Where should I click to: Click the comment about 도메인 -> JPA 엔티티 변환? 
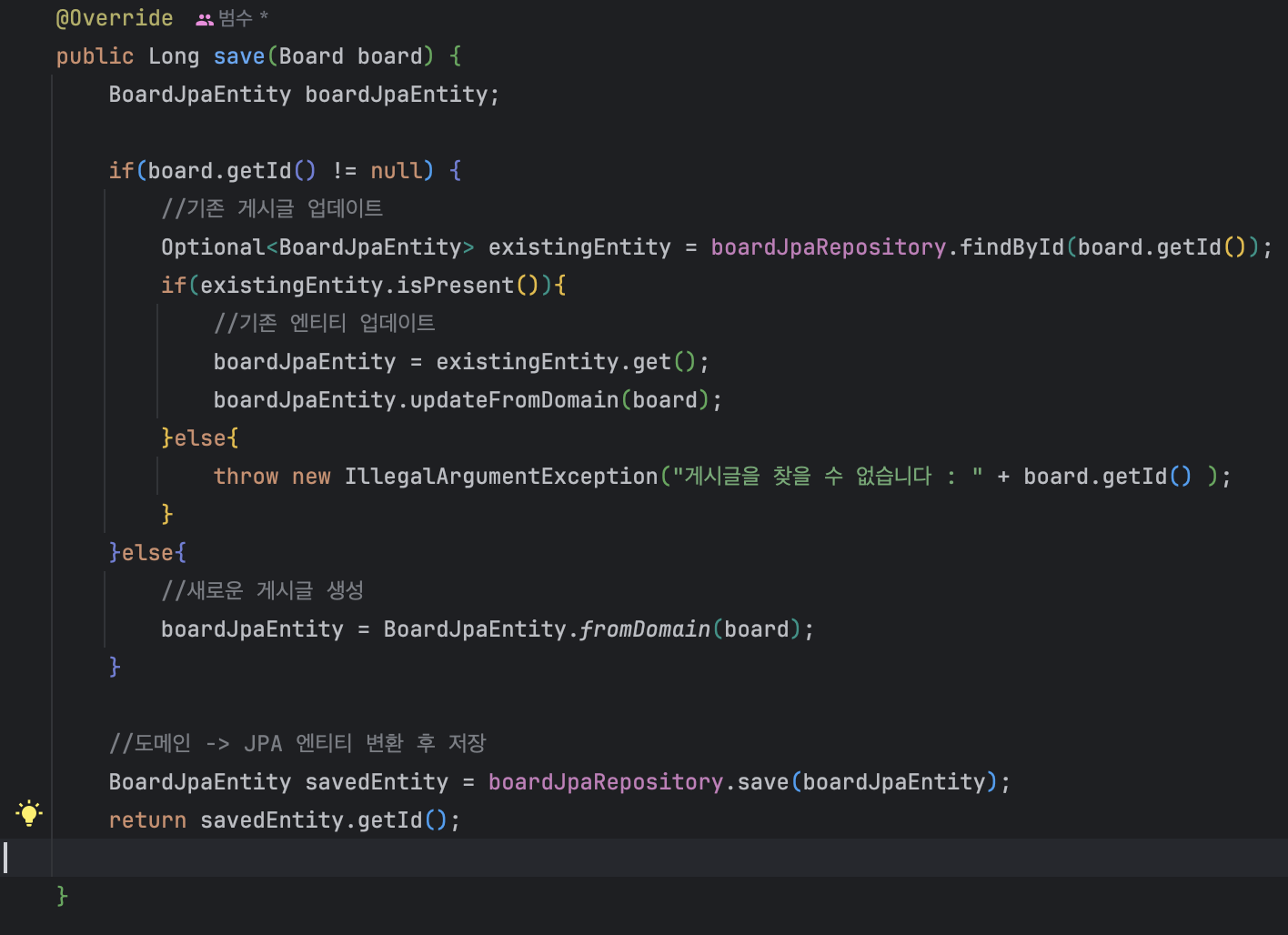297,744
